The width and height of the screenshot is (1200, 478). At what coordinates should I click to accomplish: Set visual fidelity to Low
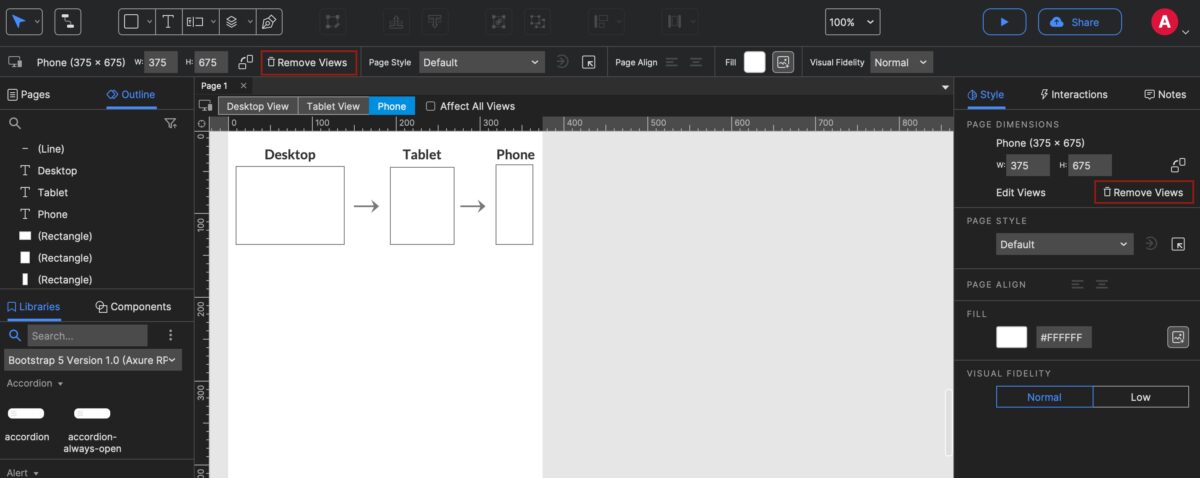pyautogui.click(x=1140, y=397)
